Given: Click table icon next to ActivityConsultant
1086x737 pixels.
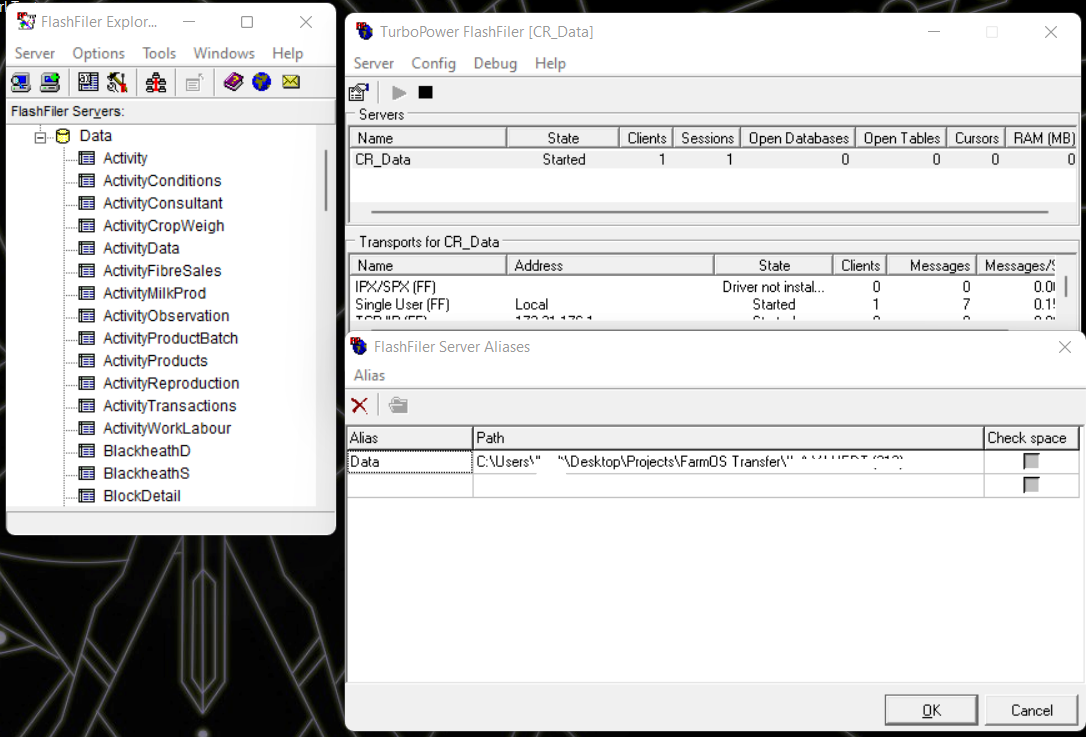Looking at the screenshot, I should 87,203.
